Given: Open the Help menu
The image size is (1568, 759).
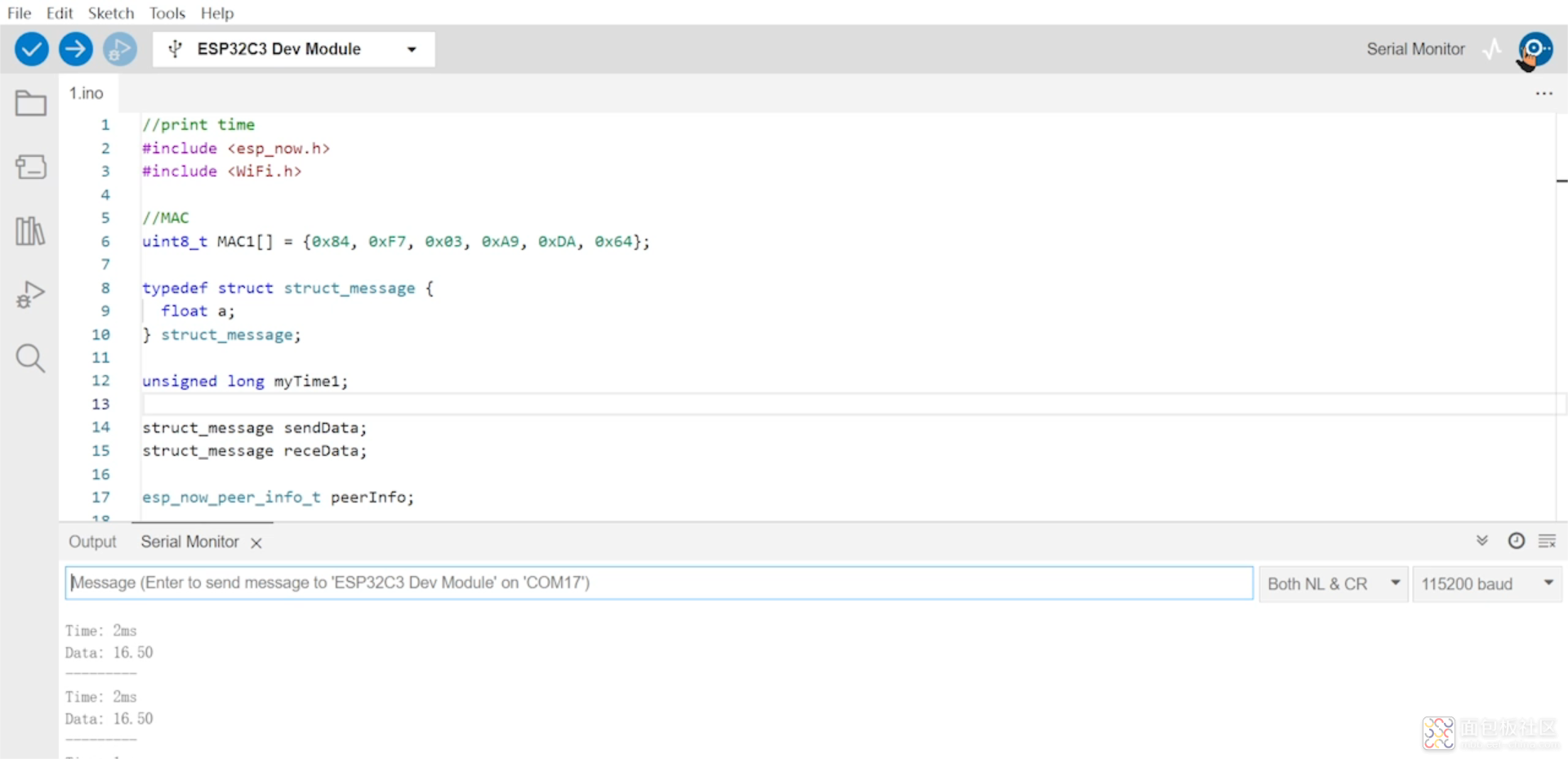Looking at the screenshot, I should pyautogui.click(x=217, y=13).
